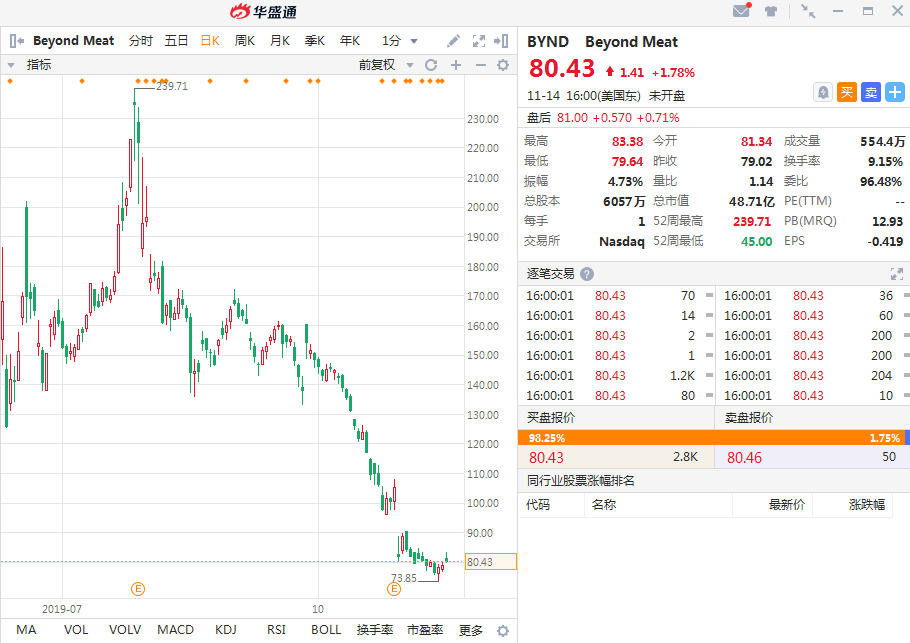Click the earnings E marker near 2019-07

point(138,589)
